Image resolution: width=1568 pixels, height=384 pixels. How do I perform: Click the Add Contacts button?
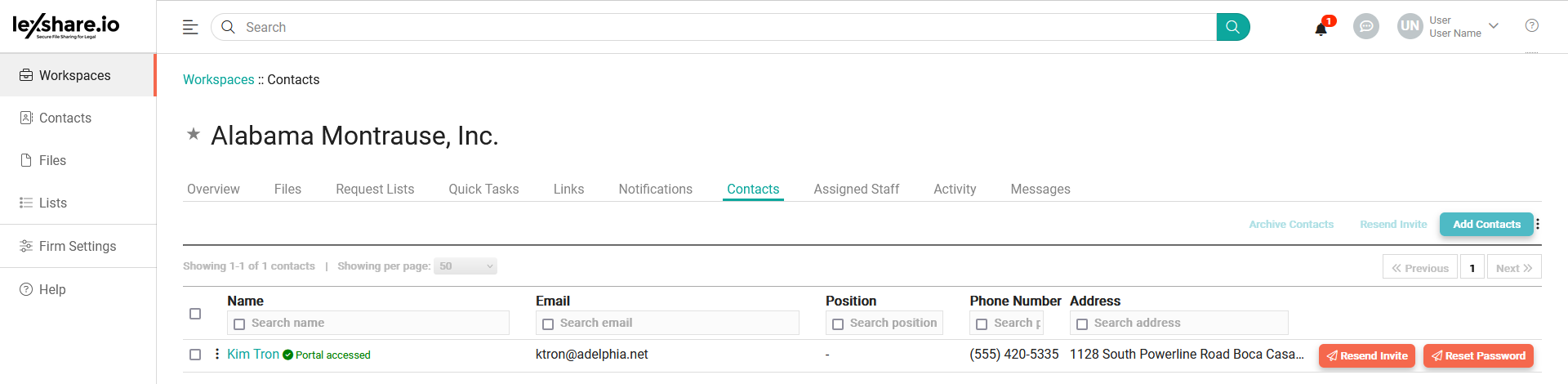1486,224
